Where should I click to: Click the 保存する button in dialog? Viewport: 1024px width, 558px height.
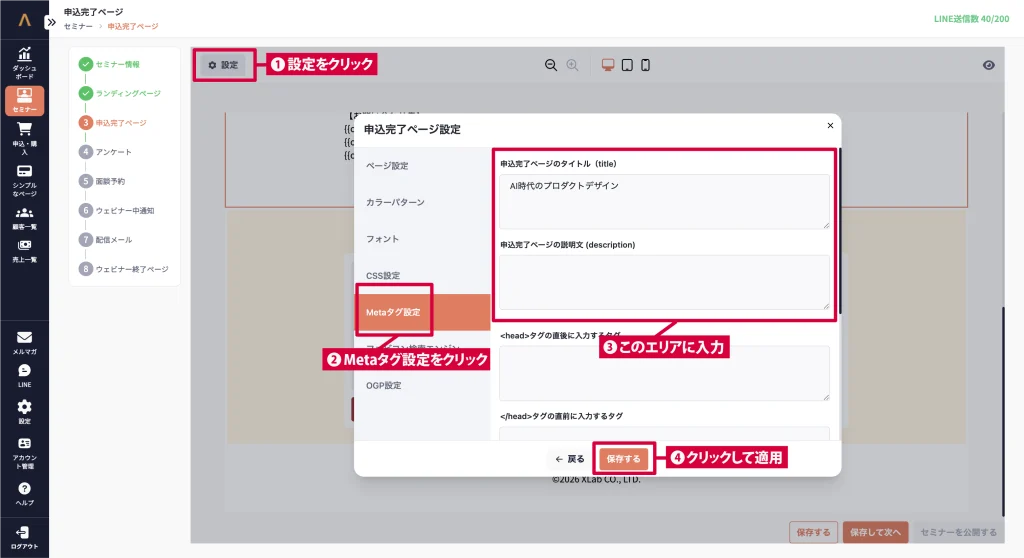(x=624, y=459)
